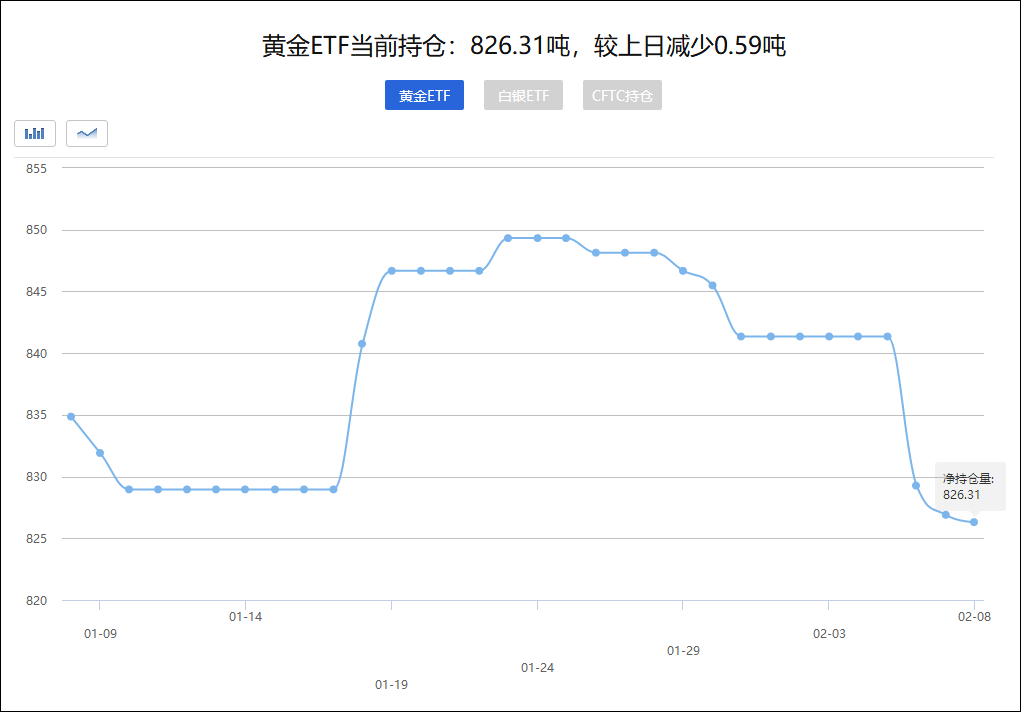
Task: Open the CFTC持仓 tab
Action: coord(622,95)
